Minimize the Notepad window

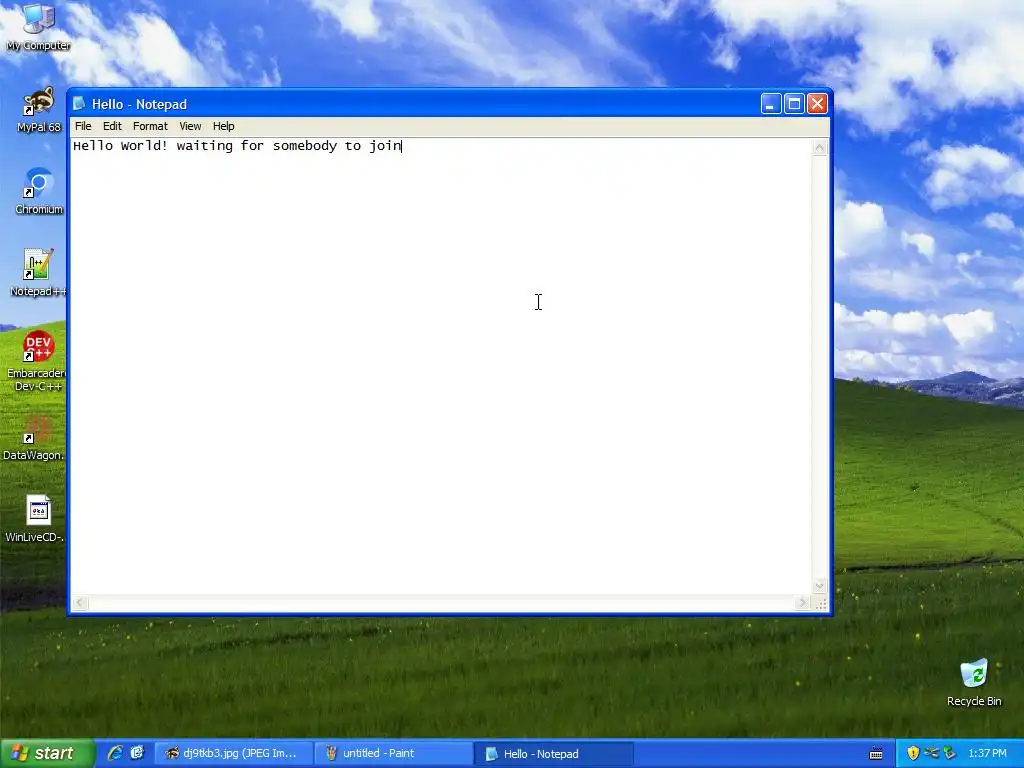tap(771, 104)
